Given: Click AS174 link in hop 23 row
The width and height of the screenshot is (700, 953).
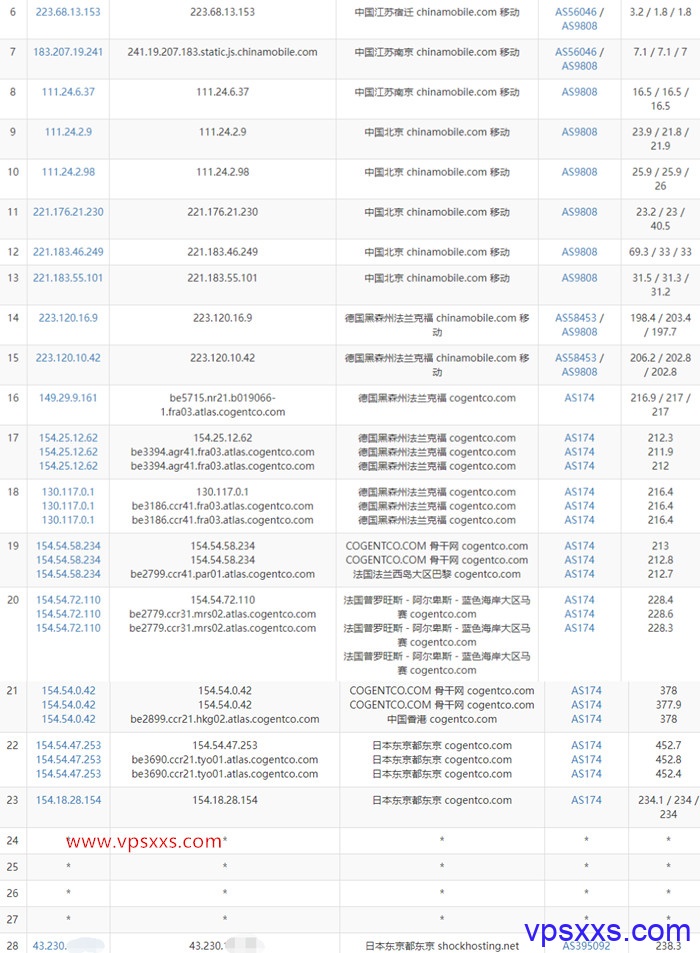Looking at the screenshot, I should (586, 800).
